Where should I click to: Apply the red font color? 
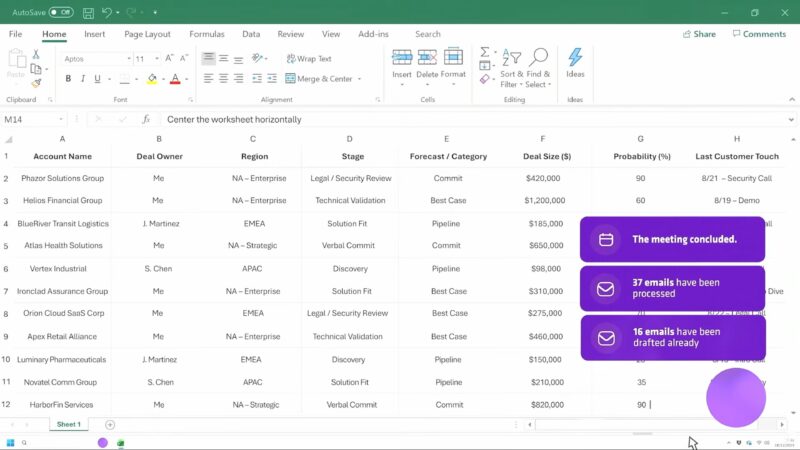click(x=175, y=79)
